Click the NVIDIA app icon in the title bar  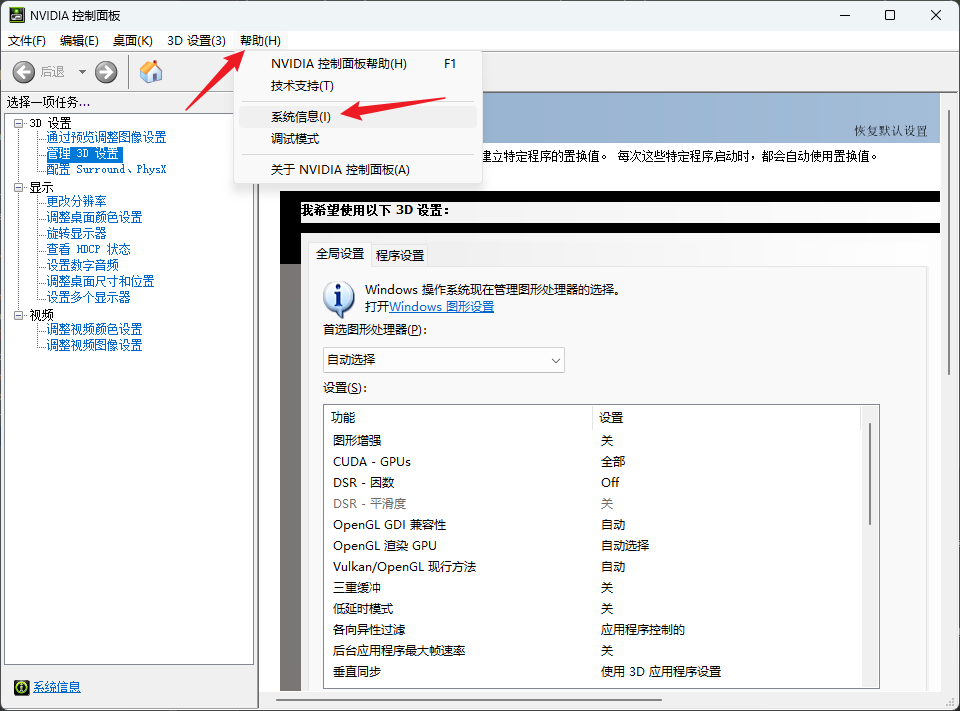17,15
